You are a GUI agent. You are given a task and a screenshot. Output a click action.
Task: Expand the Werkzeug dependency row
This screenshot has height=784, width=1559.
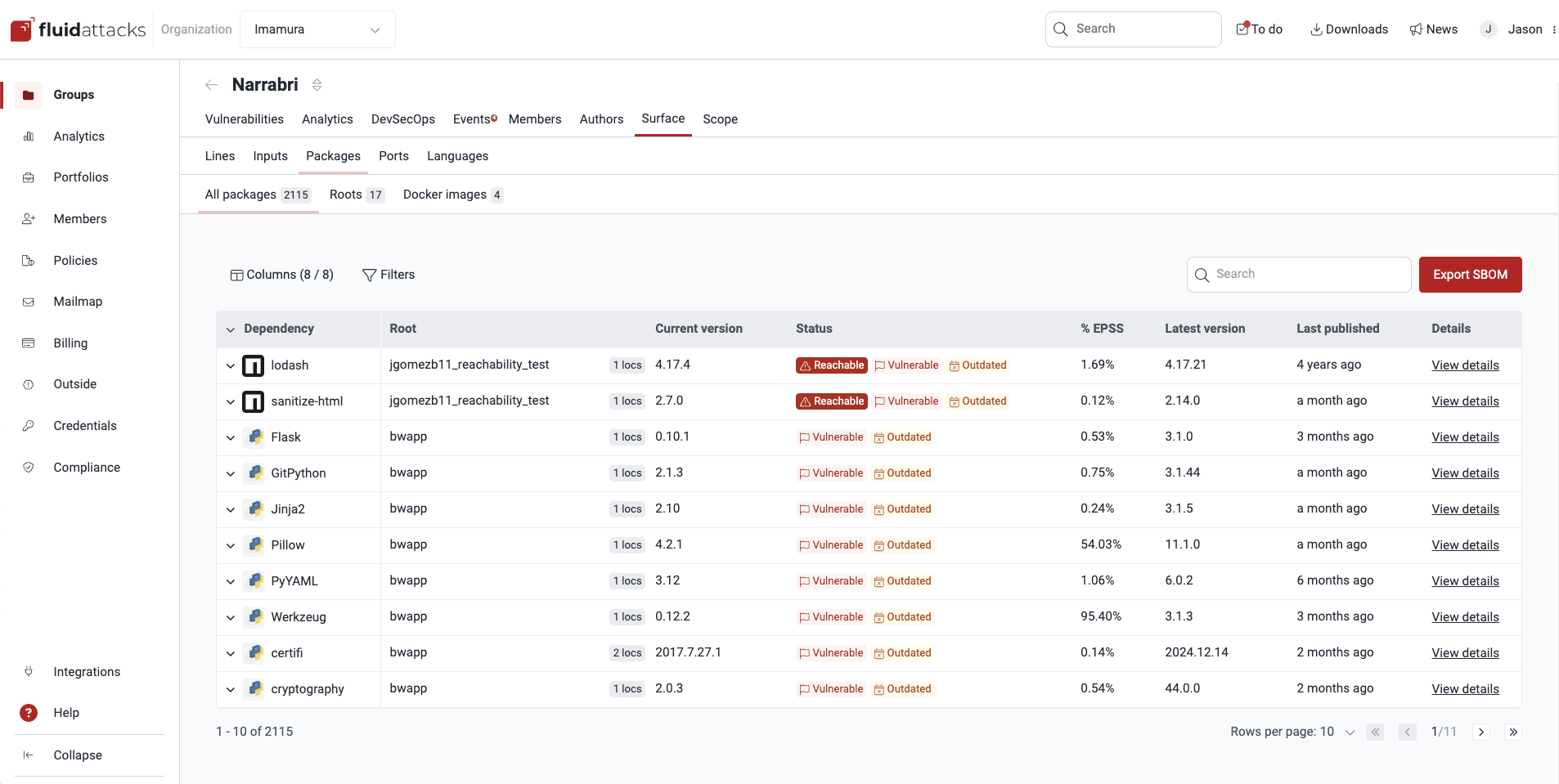point(231,617)
